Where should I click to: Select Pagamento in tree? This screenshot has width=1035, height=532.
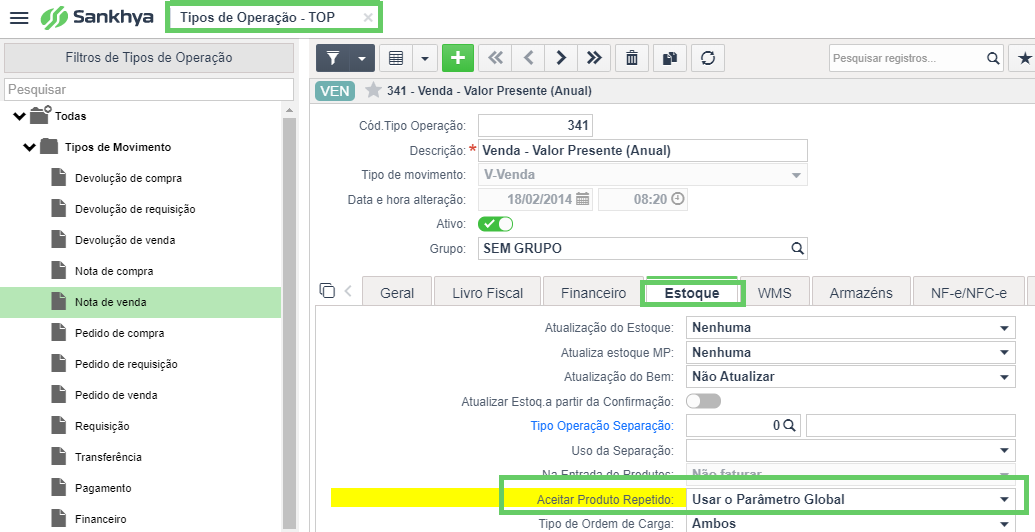pyautogui.click(x=103, y=488)
